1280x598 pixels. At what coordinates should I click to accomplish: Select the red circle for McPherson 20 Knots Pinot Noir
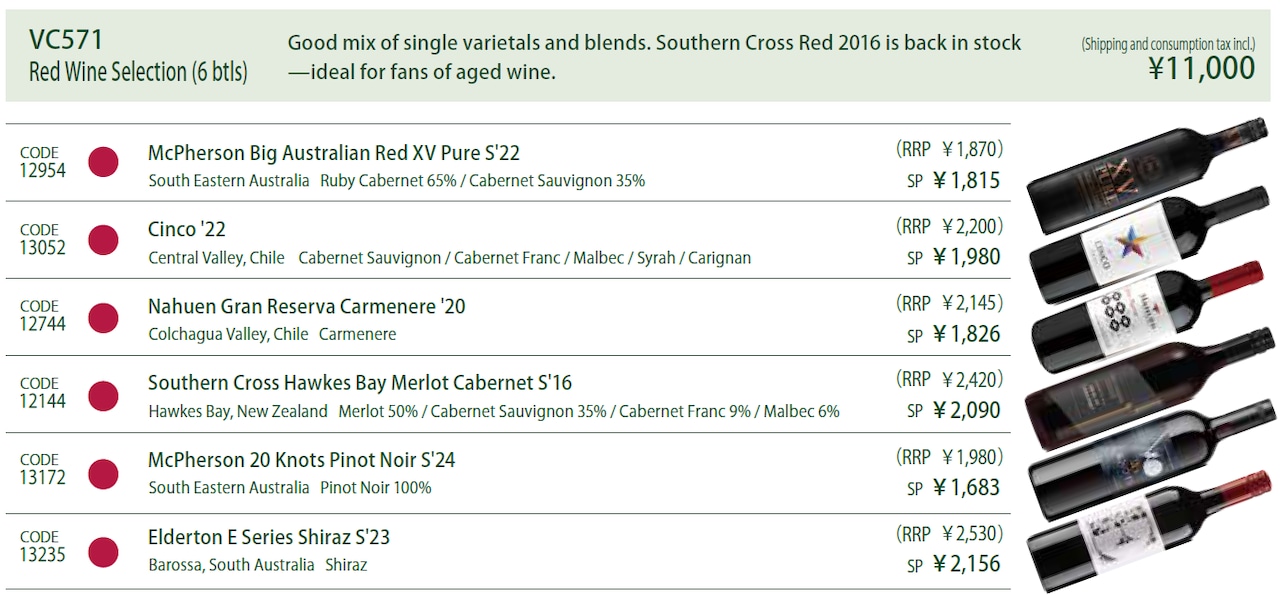point(103,473)
